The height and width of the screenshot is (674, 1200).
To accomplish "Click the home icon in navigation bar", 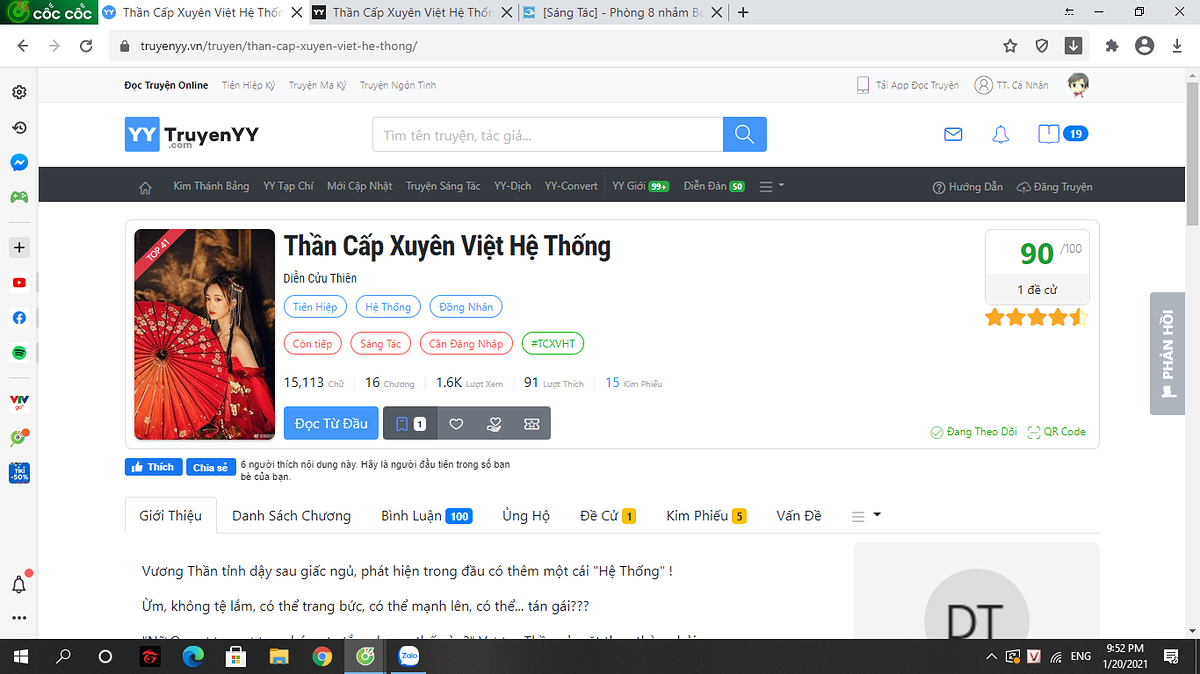I will [146, 187].
